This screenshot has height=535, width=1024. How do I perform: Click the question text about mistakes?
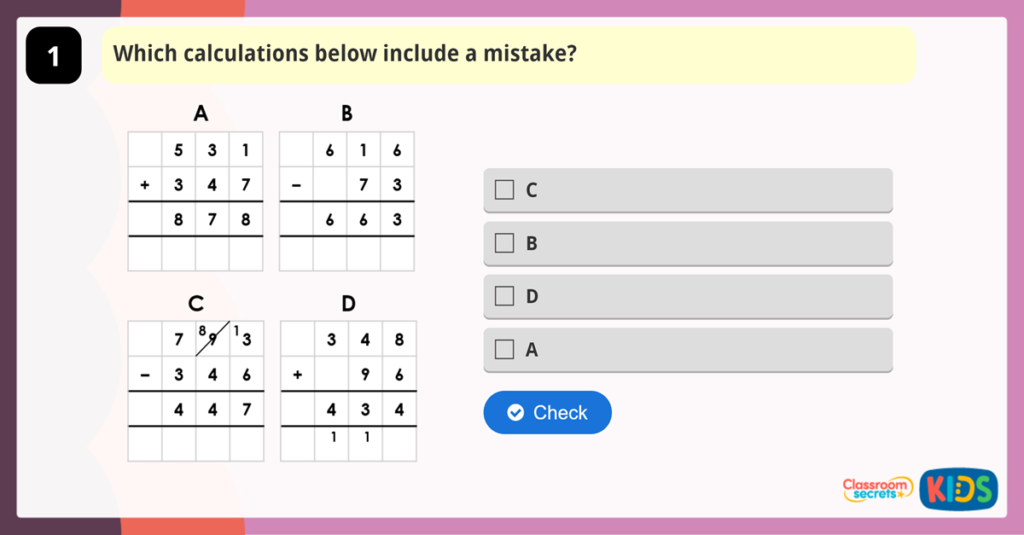pyautogui.click(x=345, y=53)
